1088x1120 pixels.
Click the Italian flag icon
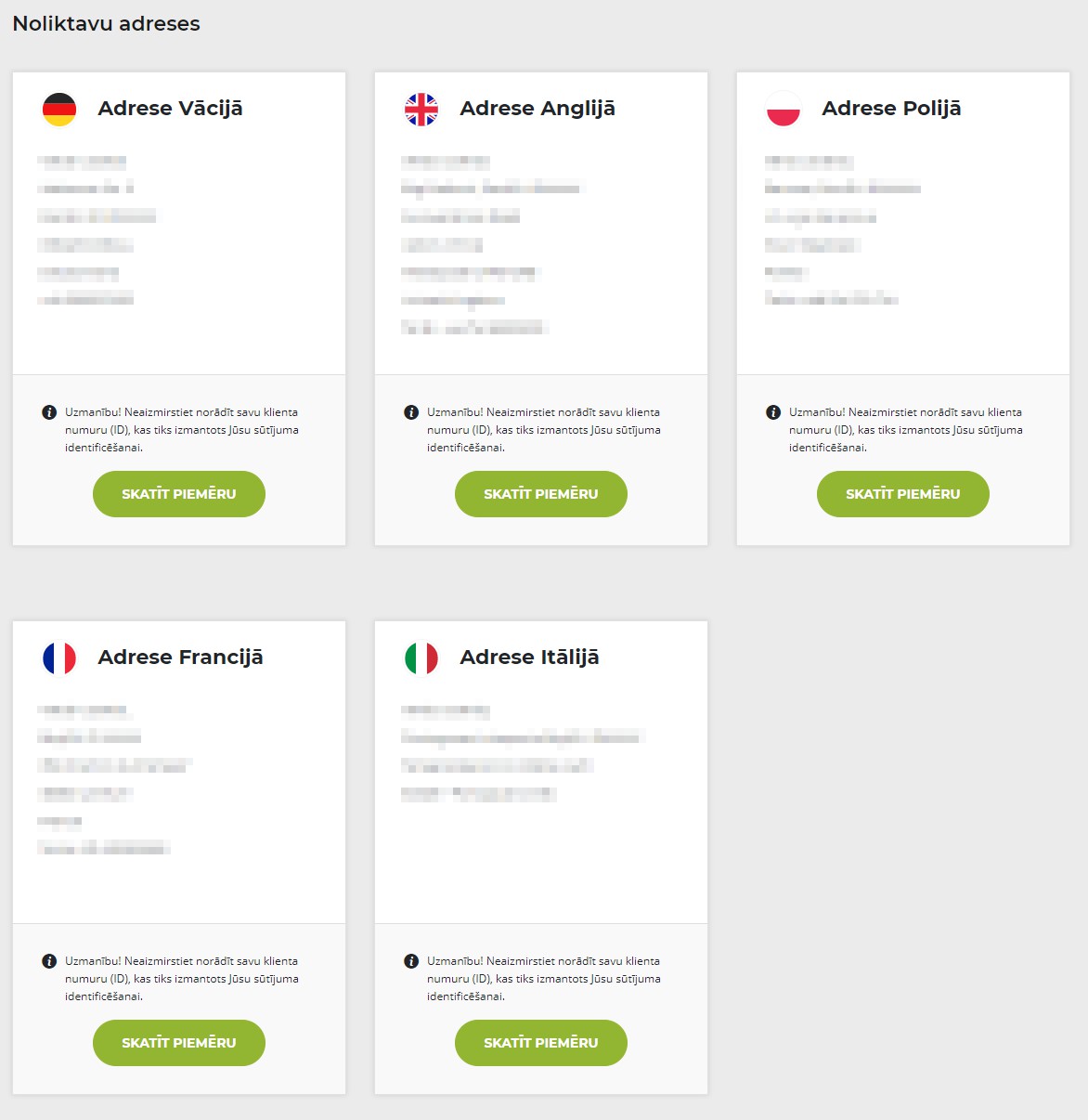[421, 658]
